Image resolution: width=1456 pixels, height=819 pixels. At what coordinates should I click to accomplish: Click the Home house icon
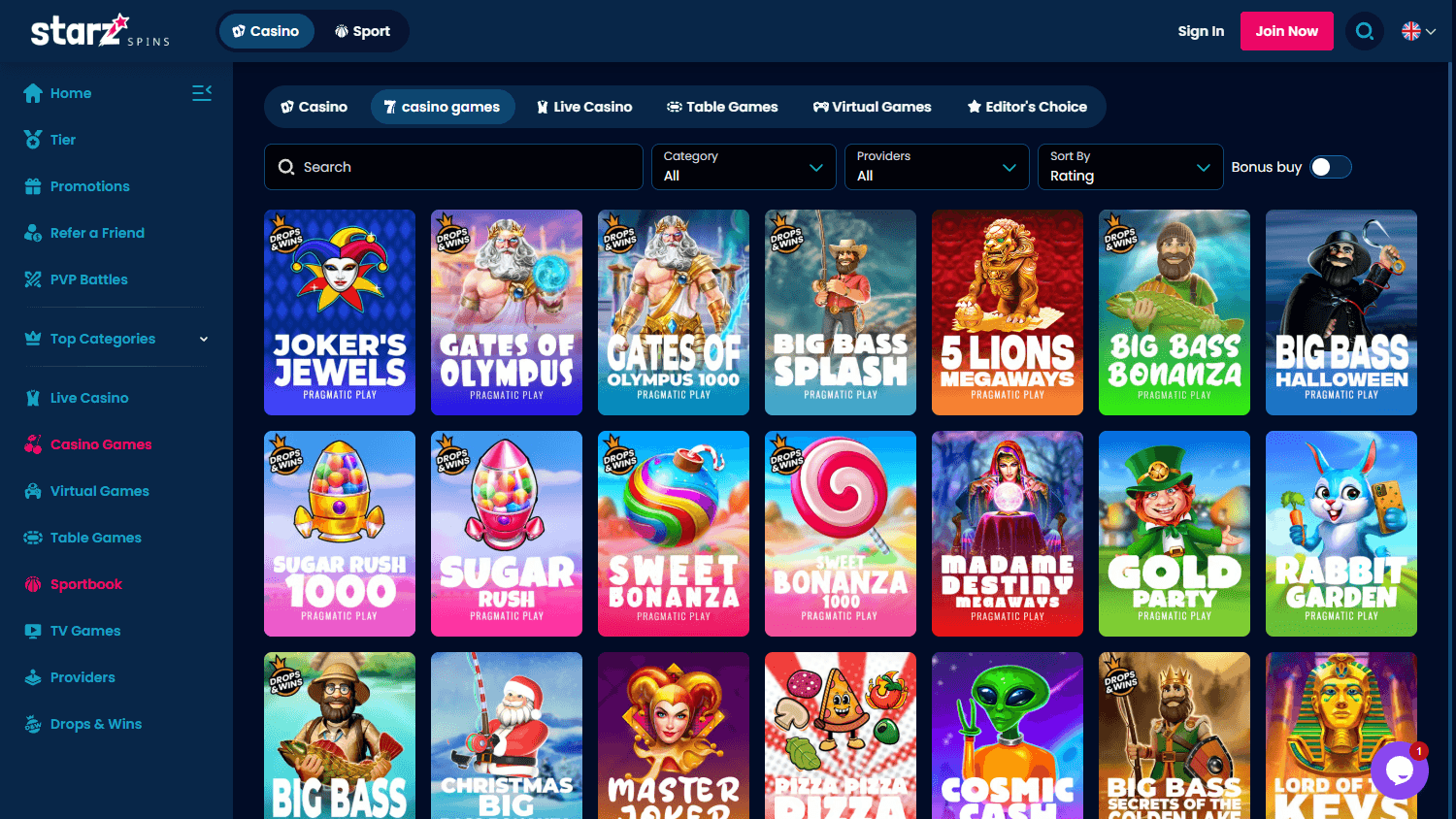33,93
